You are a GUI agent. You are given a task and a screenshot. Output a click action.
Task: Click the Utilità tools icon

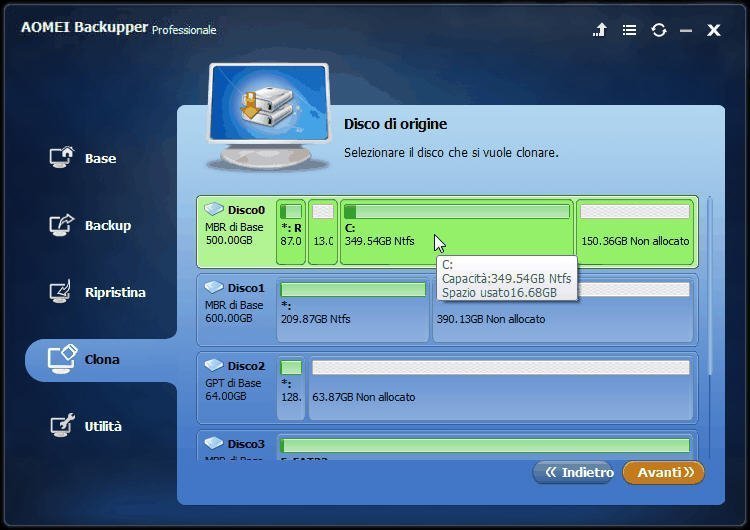(63, 425)
